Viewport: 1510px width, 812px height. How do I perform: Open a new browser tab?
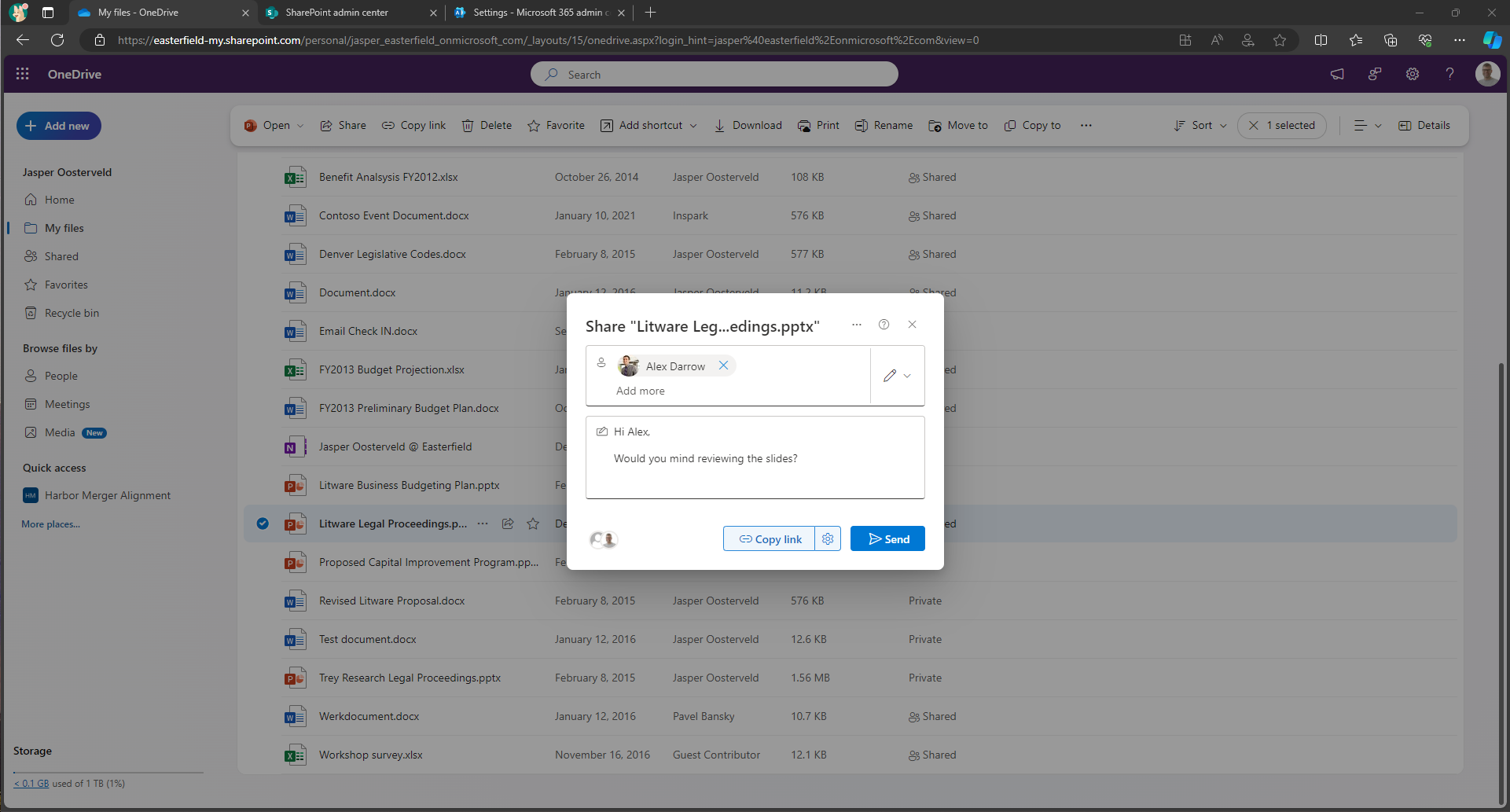pos(650,13)
